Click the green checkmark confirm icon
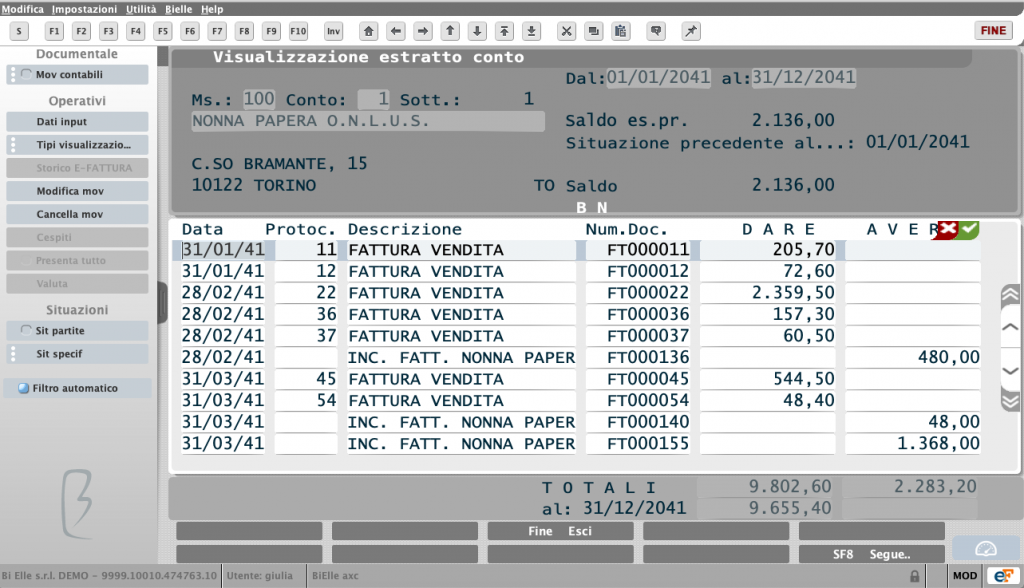Screen dimensions: 1024x588 [x=969, y=229]
